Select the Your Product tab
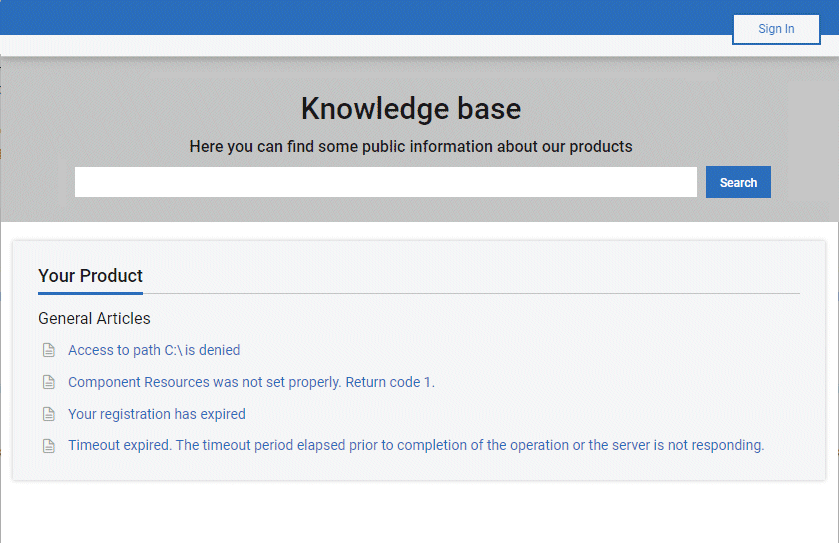The height and width of the screenshot is (543, 839). [90, 276]
